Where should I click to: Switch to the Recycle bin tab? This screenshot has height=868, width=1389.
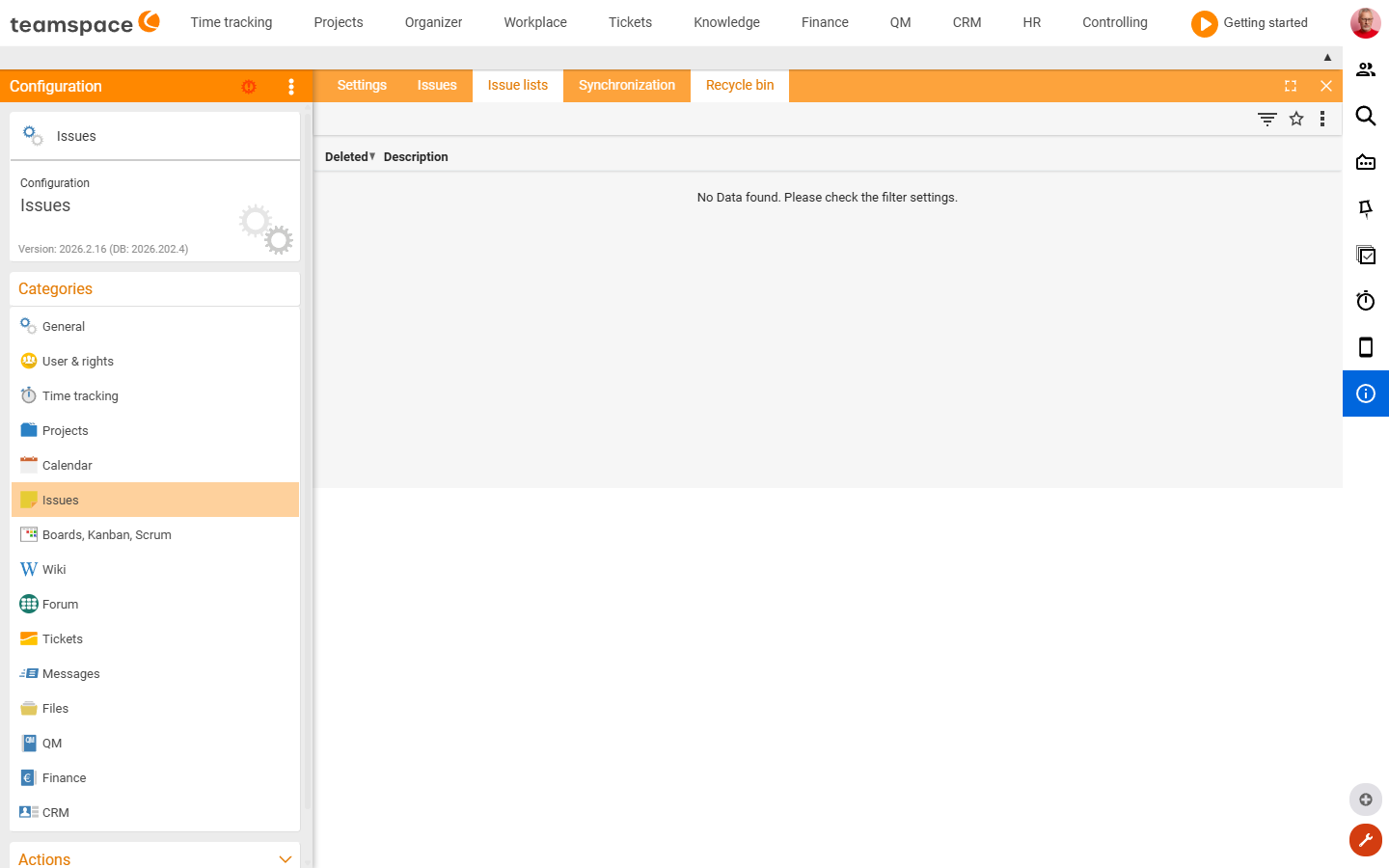coord(740,86)
